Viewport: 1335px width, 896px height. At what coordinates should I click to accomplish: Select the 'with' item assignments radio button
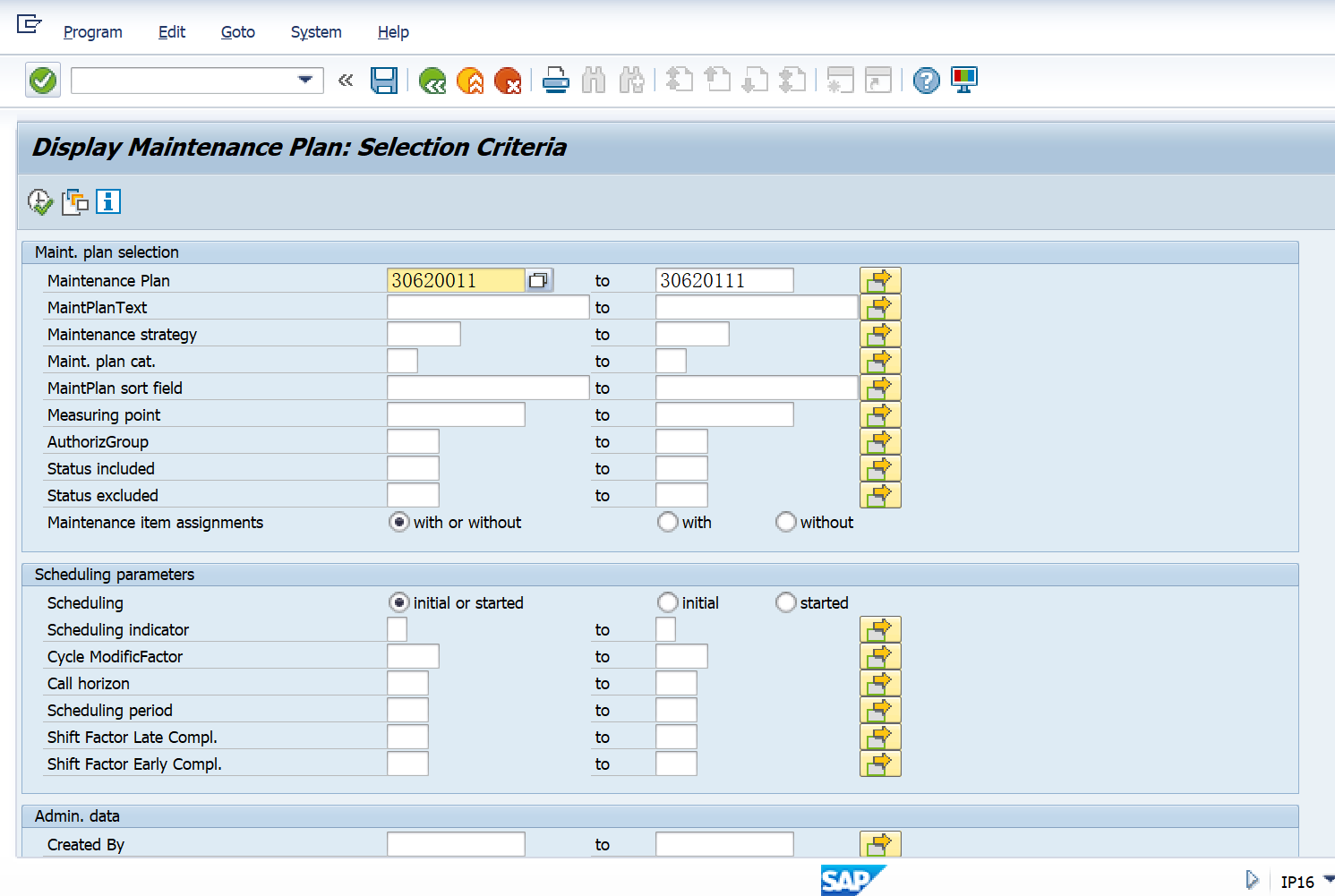click(668, 522)
